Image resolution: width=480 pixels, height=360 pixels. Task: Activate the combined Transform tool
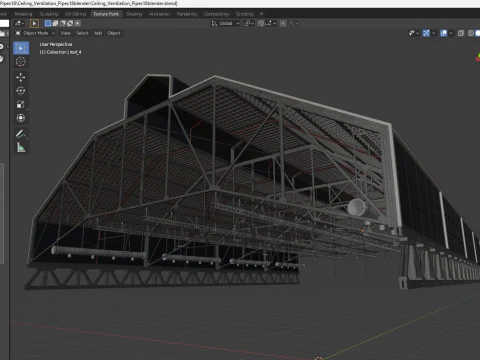click(21, 118)
